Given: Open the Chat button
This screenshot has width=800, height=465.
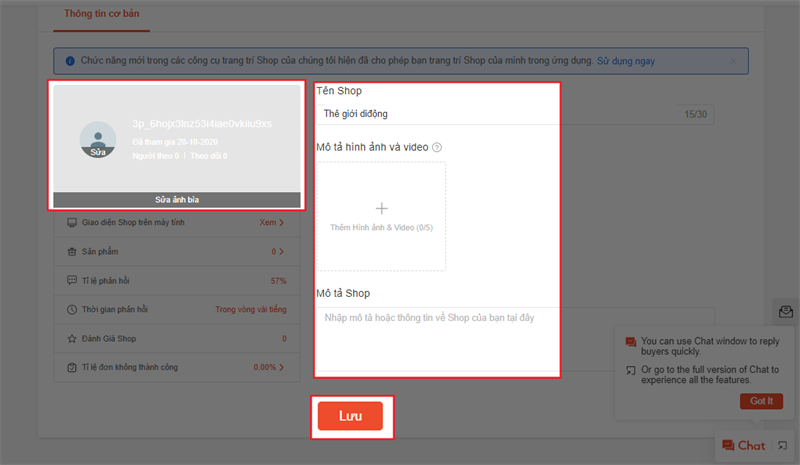Looking at the screenshot, I should 744,446.
